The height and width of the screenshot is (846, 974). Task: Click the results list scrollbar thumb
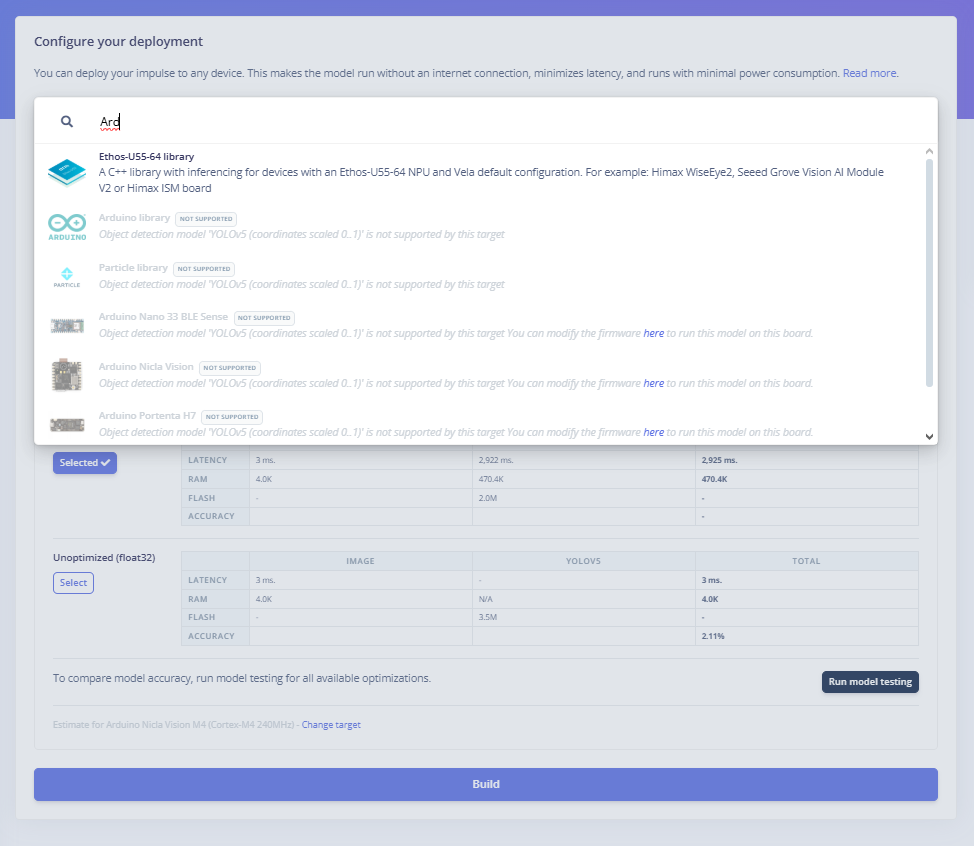coord(929,273)
